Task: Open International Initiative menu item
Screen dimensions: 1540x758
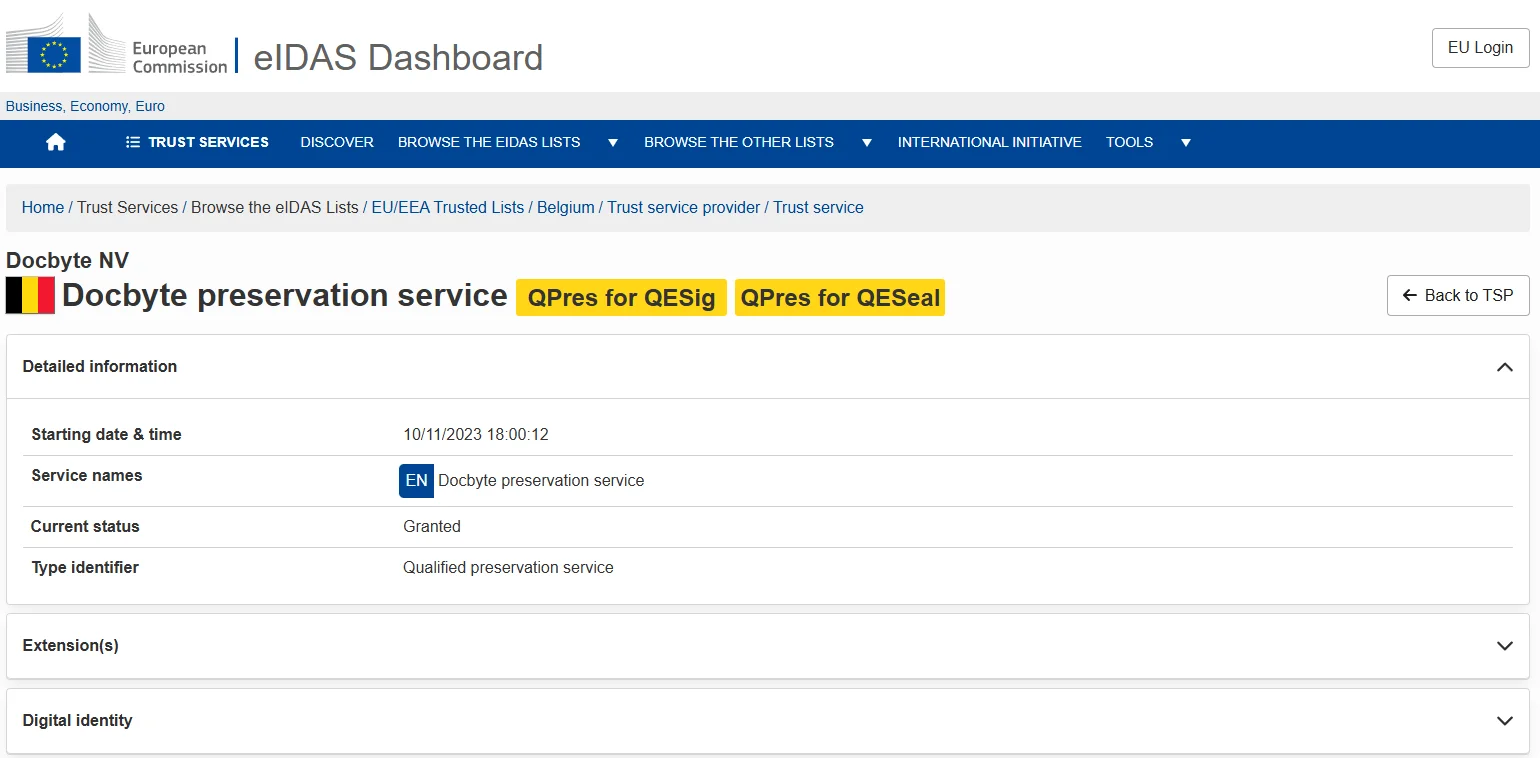Action: [x=990, y=142]
